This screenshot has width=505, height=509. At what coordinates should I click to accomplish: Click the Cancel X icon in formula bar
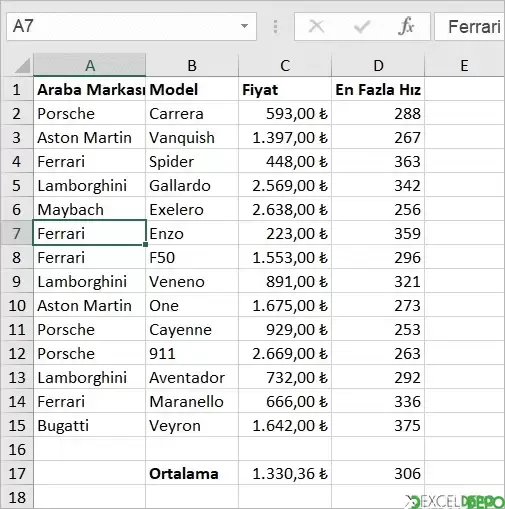pos(316,26)
